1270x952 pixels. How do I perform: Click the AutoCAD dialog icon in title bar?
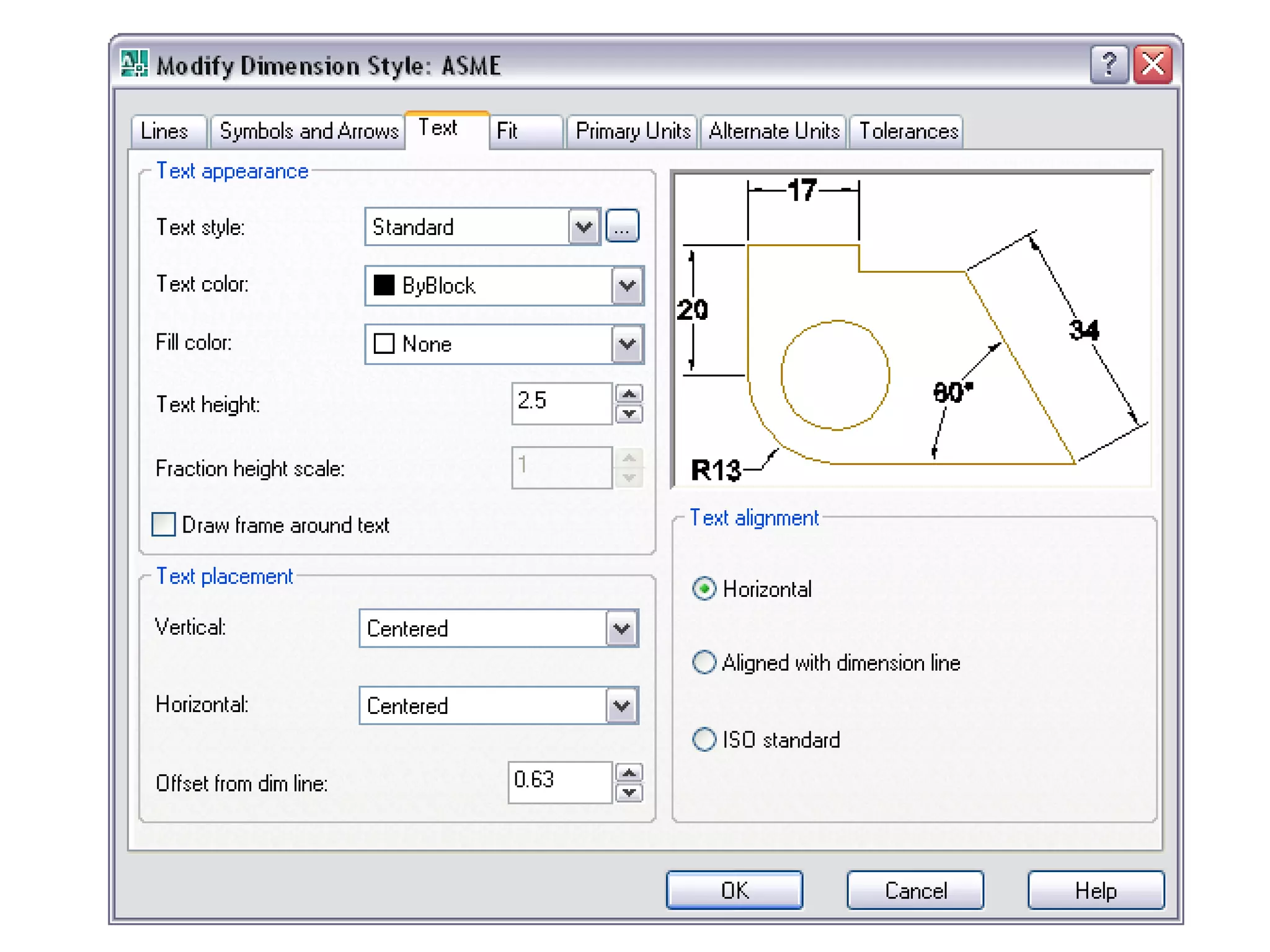pos(134,64)
